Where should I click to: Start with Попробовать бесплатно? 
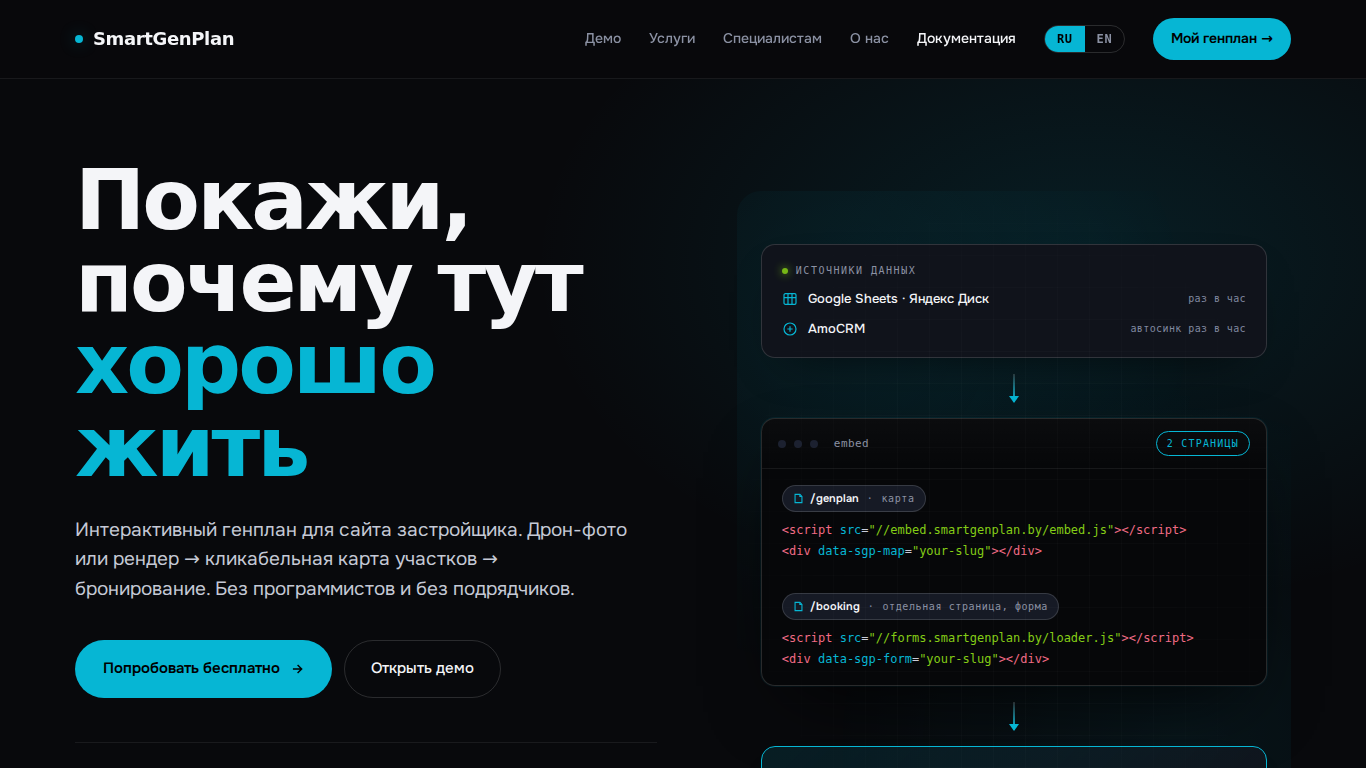(x=203, y=669)
